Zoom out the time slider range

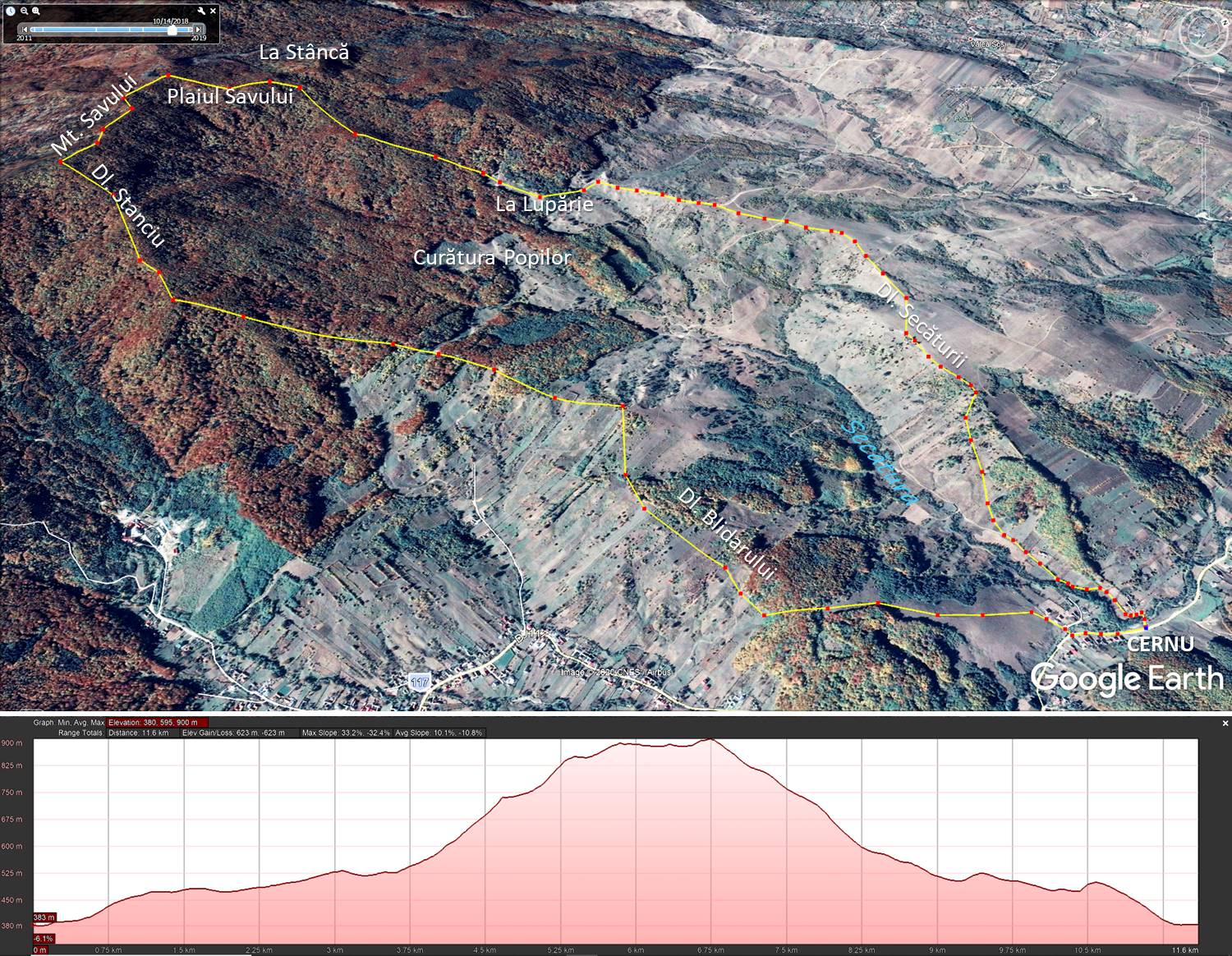click(24, 11)
